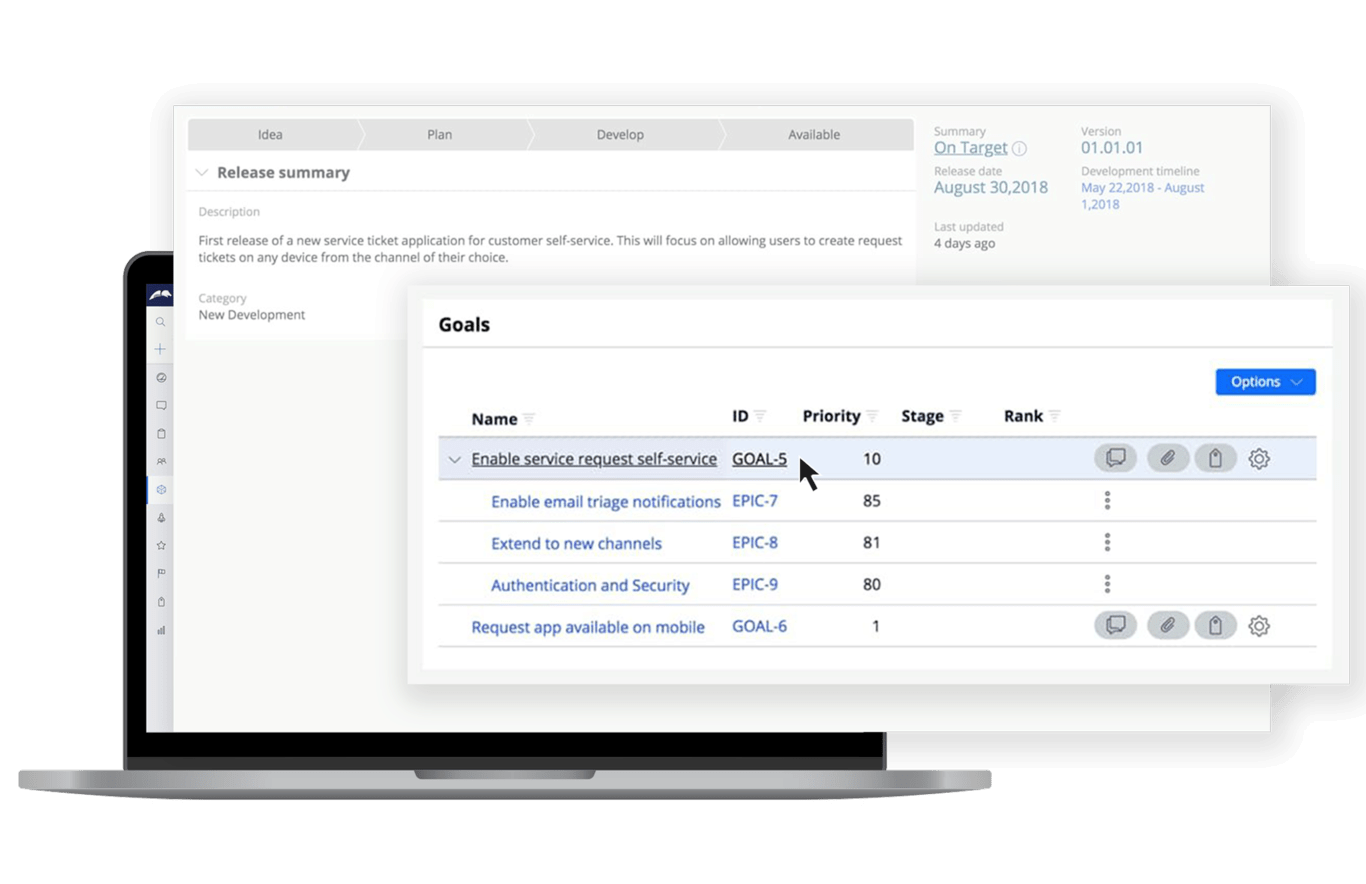Open comments for the GOAL-5 row

point(1115,457)
